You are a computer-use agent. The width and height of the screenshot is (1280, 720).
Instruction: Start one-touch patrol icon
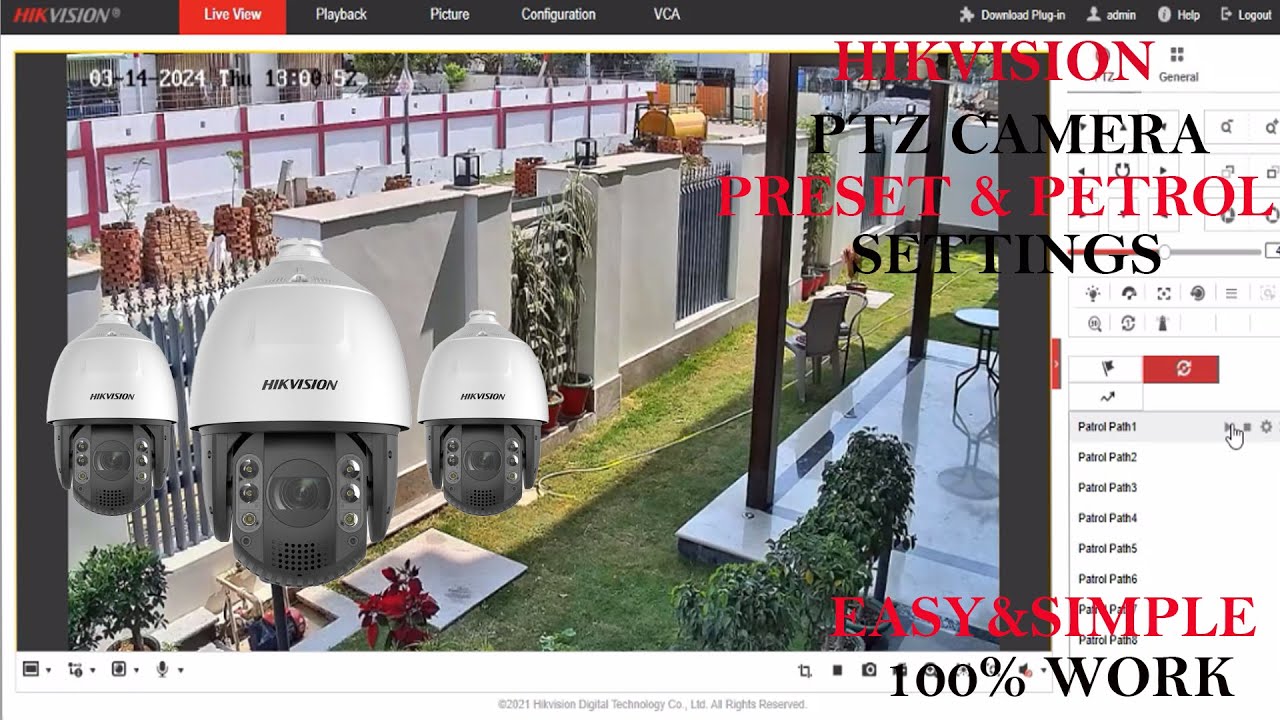(x=1128, y=323)
